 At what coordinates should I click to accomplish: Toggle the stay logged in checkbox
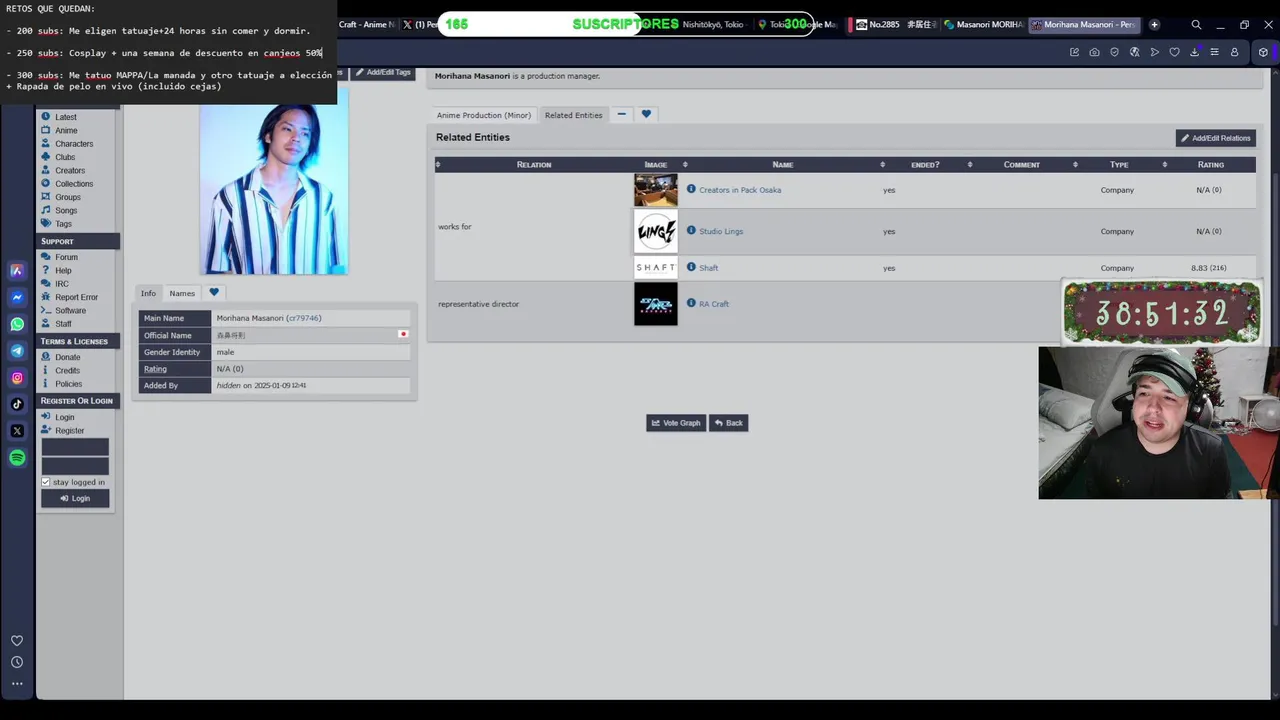[x=46, y=482]
